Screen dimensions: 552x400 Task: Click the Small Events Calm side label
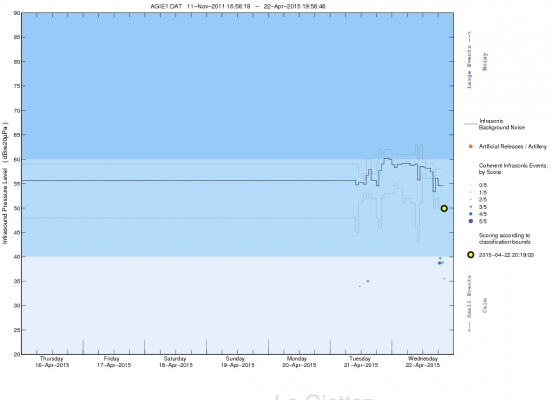477,304
